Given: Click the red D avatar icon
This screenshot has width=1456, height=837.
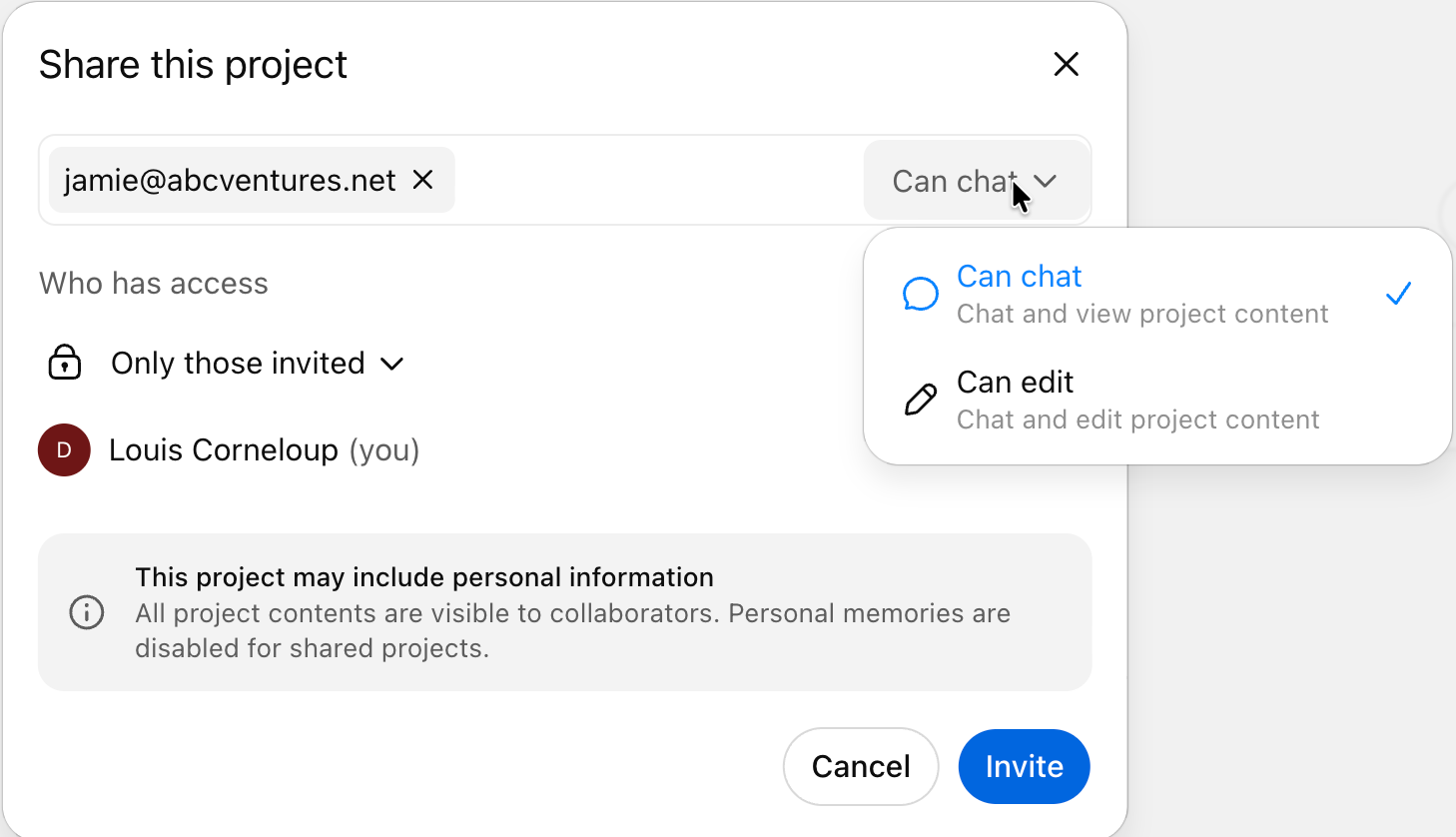Looking at the screenshot, I should pyautogui.click(x=65, y=450).
